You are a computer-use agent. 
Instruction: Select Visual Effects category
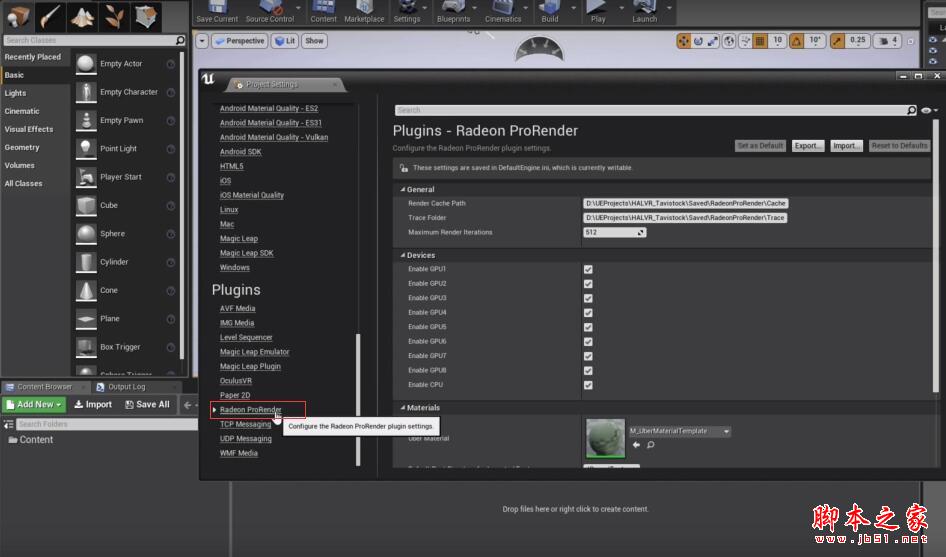coord(28,129)
